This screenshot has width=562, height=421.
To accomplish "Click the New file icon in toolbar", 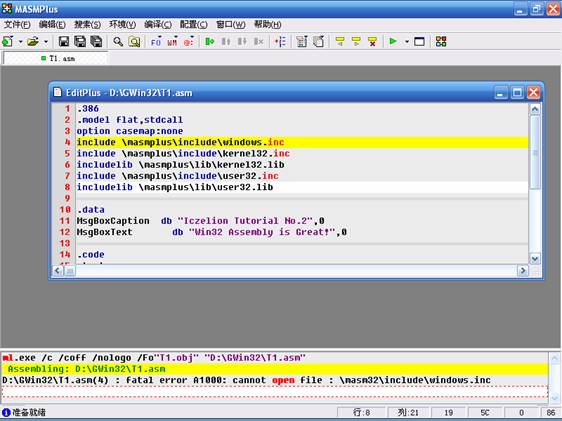I will point(8,42).
